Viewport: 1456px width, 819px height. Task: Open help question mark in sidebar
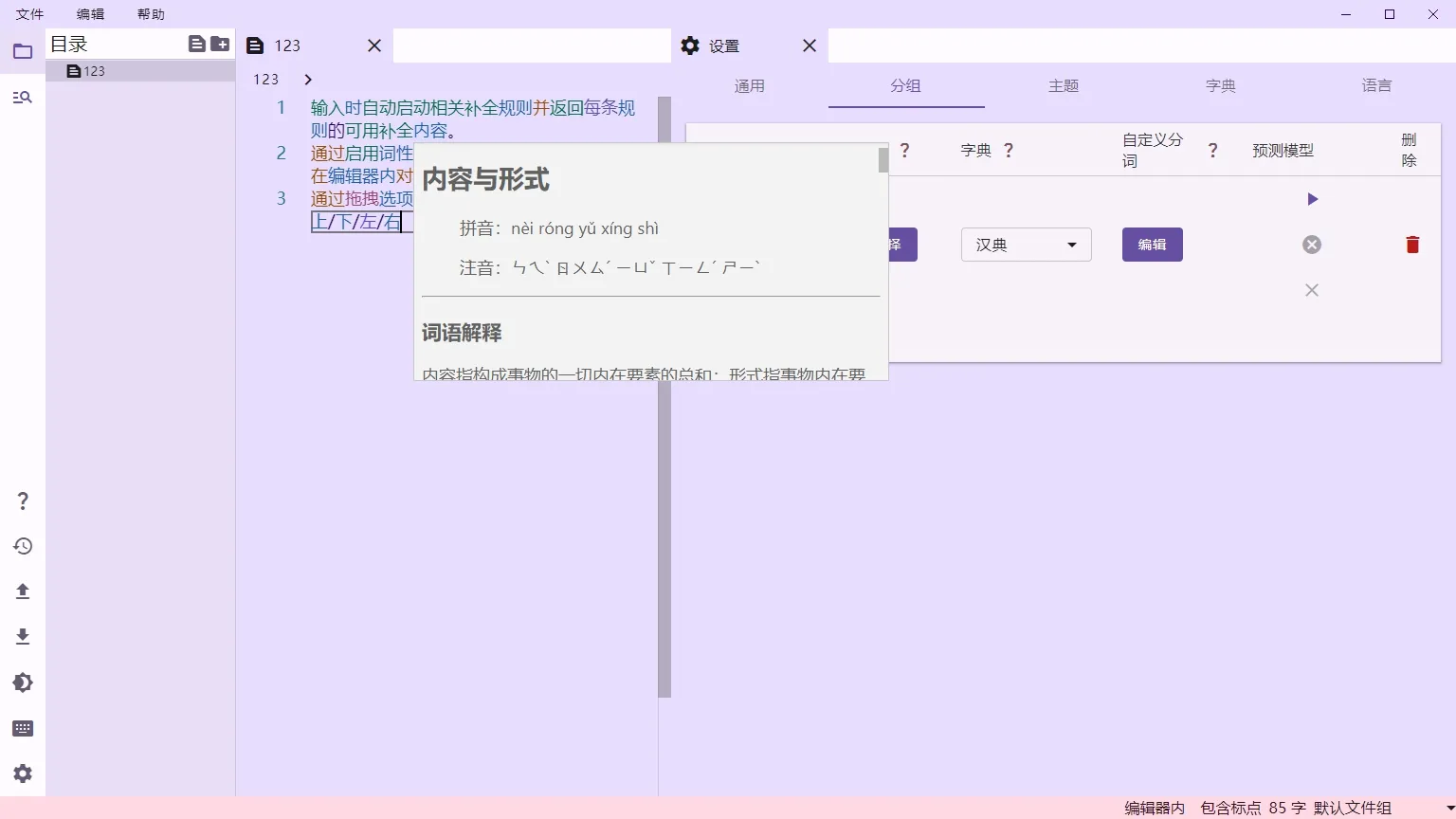[23, 500]
